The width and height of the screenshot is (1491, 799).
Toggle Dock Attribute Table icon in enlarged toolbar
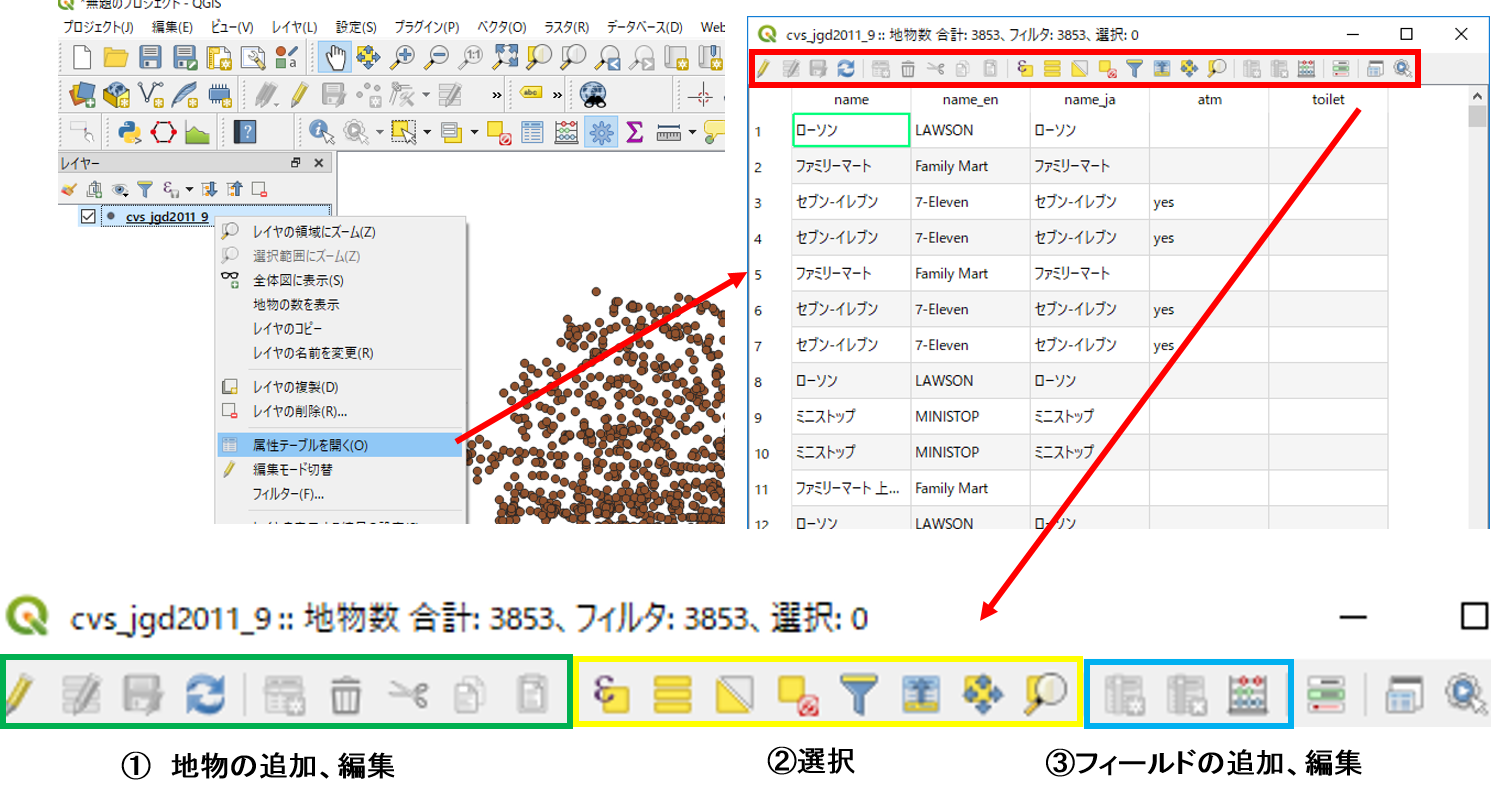pos(1403,692)
